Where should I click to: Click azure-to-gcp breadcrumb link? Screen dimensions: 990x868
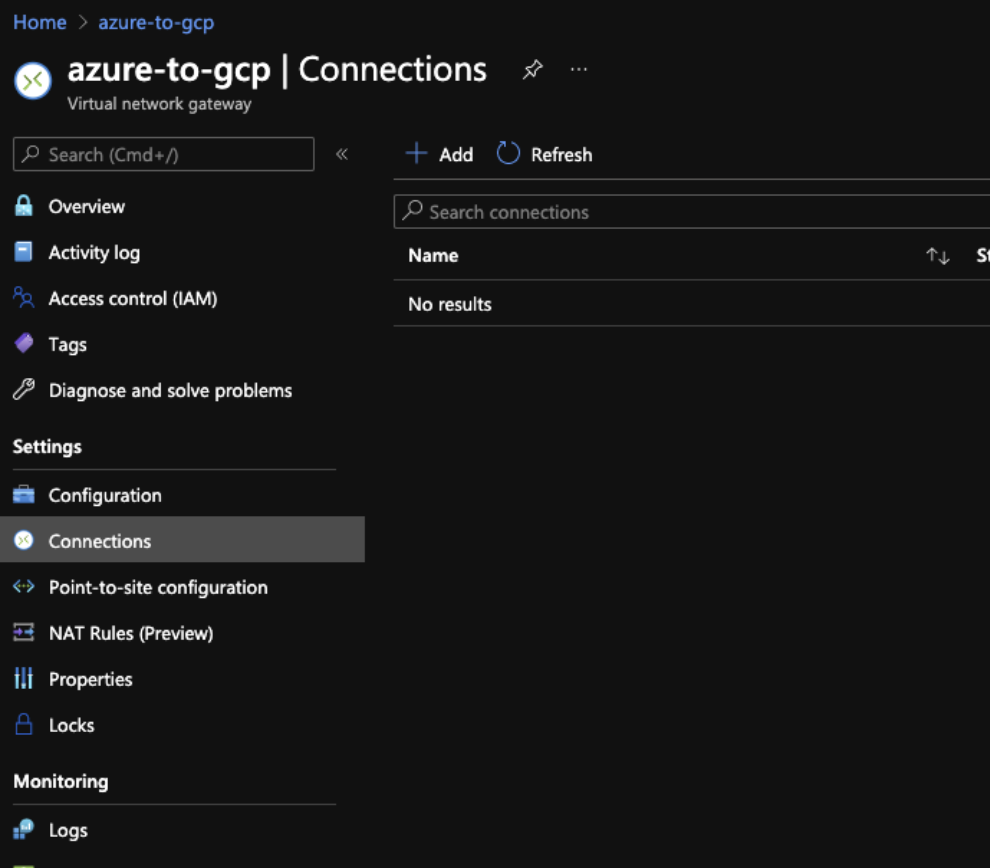[156, 22]
